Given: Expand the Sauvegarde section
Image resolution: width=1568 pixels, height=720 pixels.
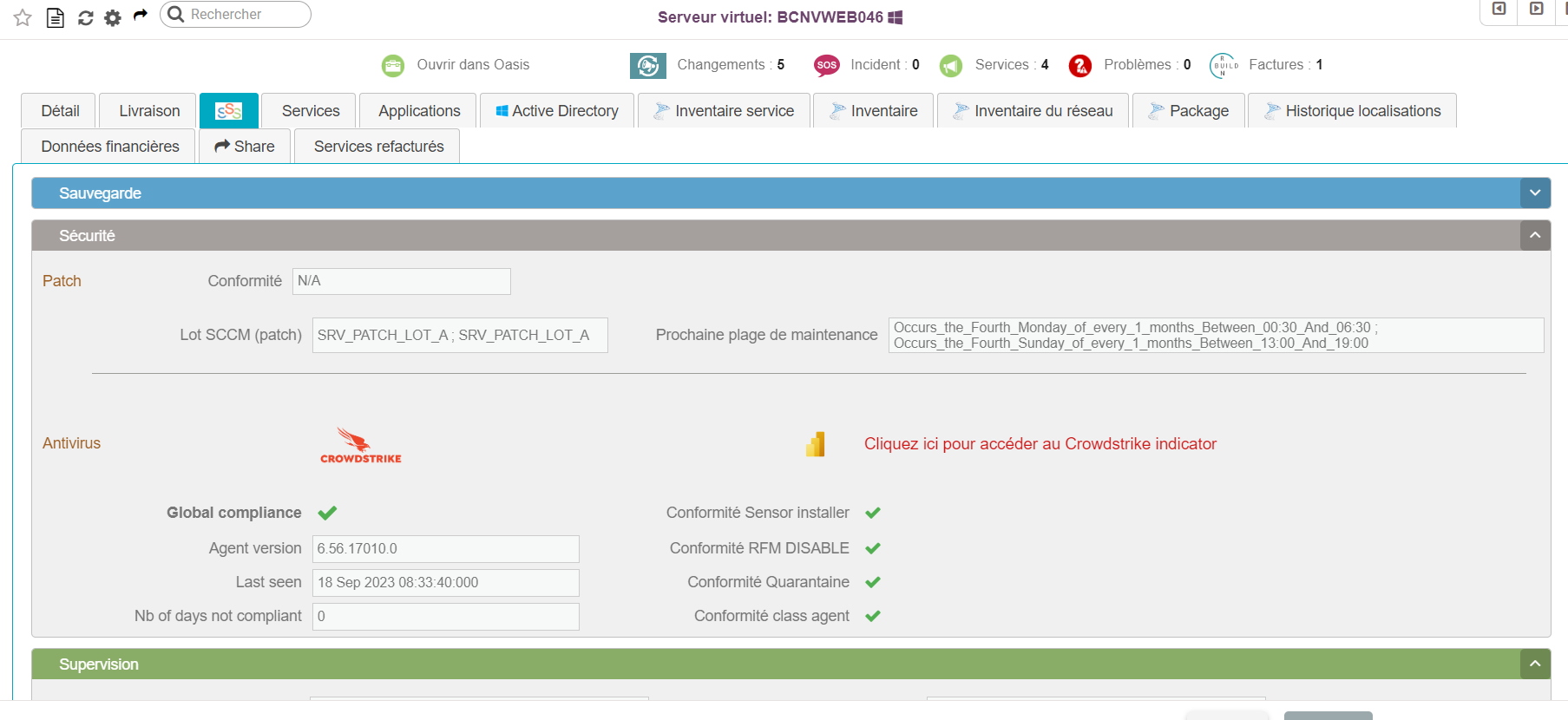Looking at the screenshot, I should coord(1534,193).
